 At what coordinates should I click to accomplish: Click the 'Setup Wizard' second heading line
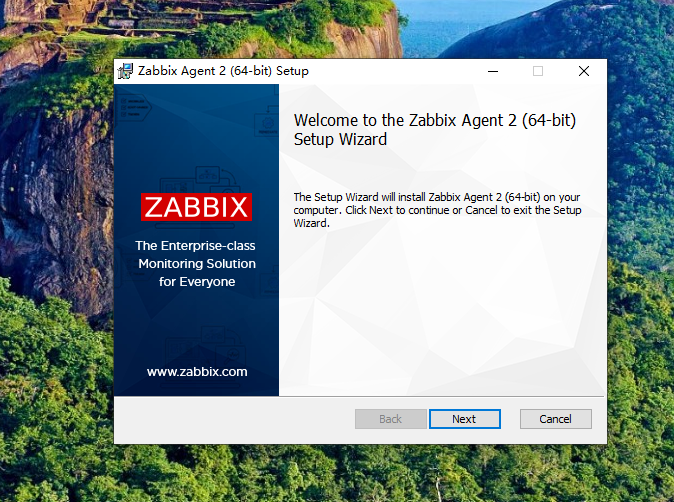[340, 140]
